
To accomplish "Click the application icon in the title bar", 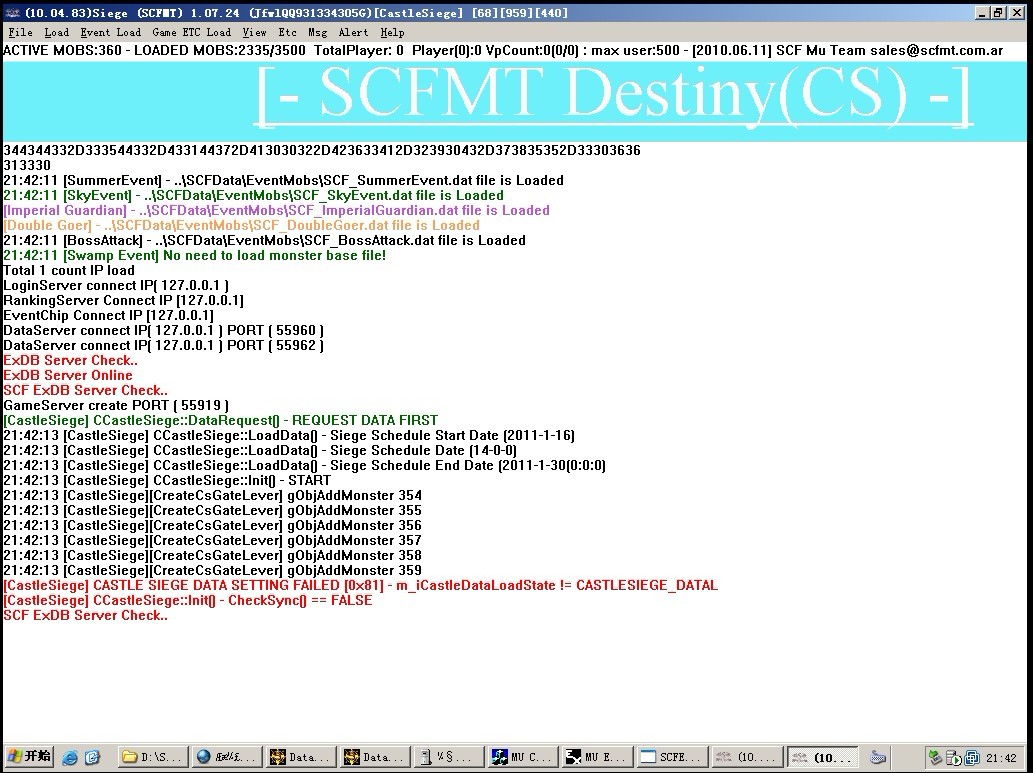I will click(11, 12).
